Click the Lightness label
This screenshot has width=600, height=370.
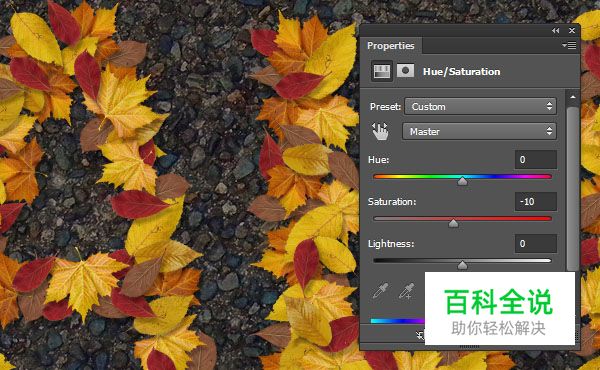[391, 244]
